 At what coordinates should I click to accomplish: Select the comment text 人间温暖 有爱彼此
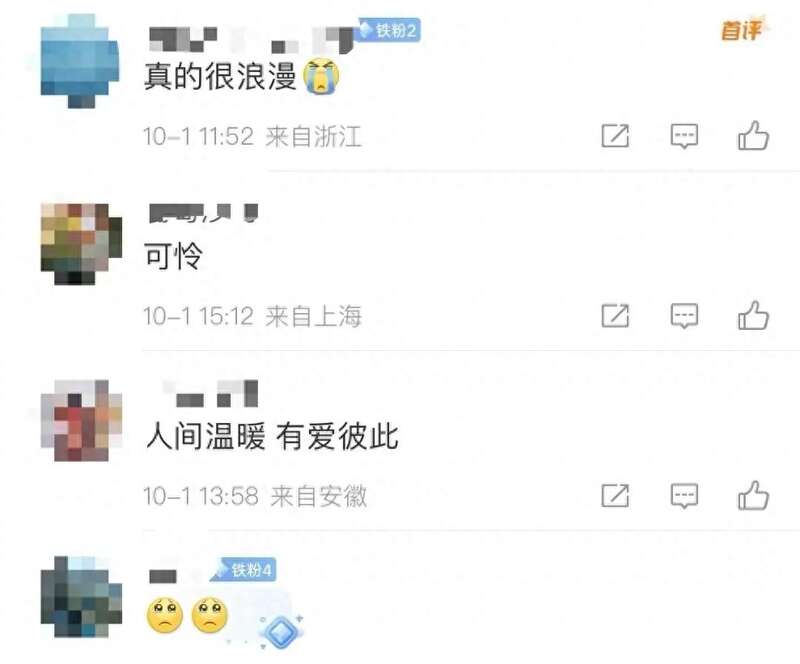(272, 436)
